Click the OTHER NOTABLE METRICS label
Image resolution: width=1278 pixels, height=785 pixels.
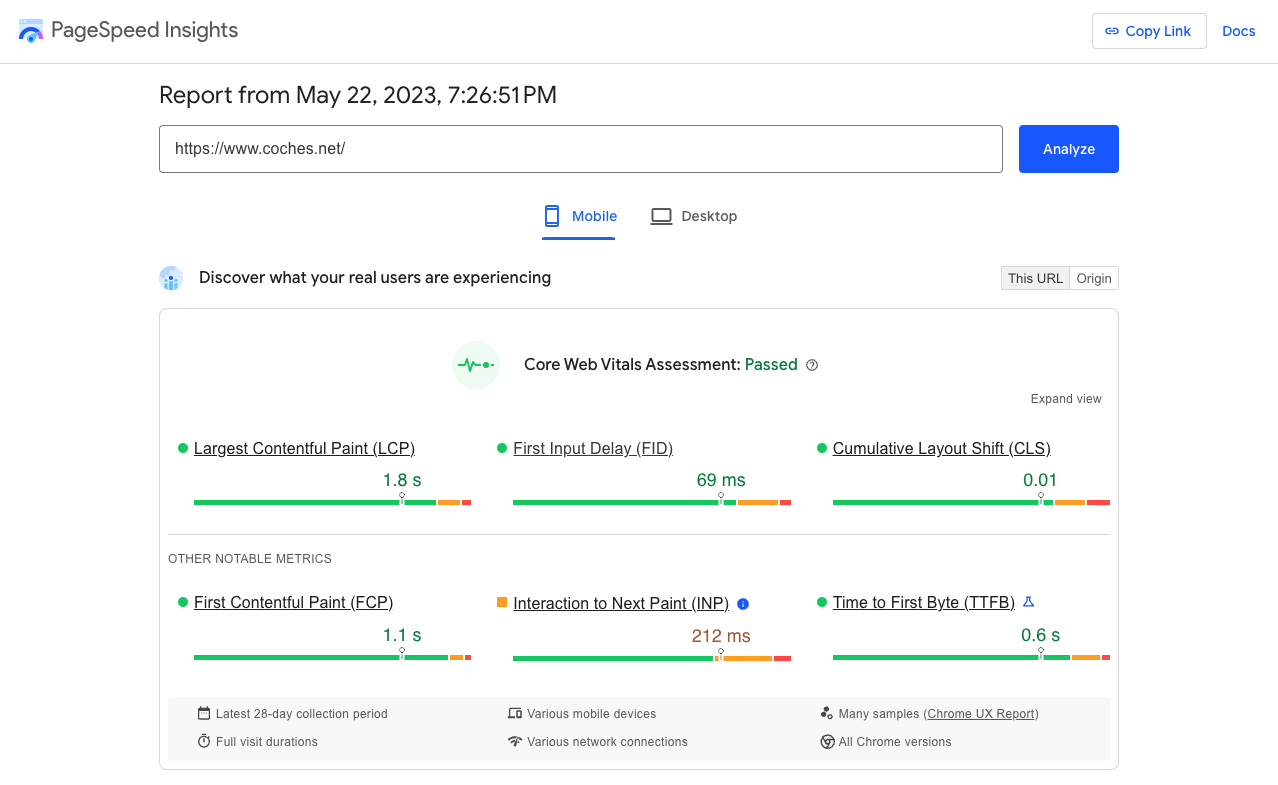250,559
